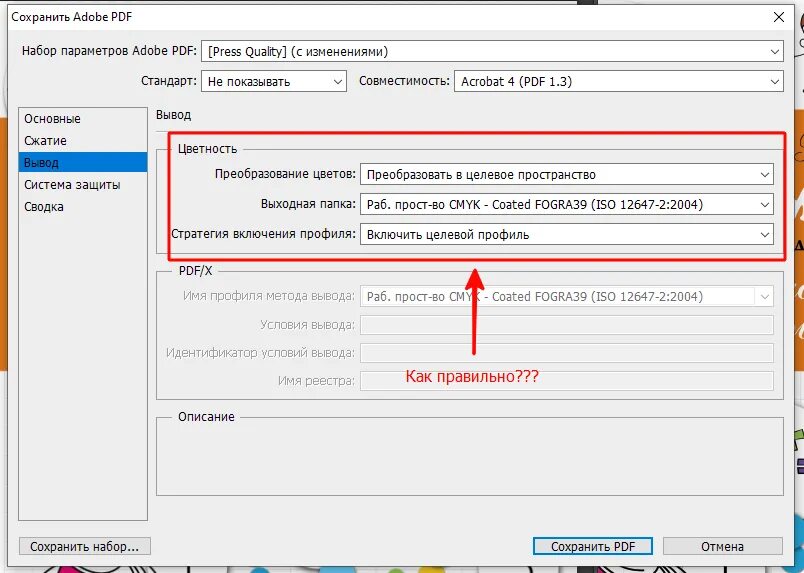
Task: Click the Отмена button
Action: (x=722, y=546)
